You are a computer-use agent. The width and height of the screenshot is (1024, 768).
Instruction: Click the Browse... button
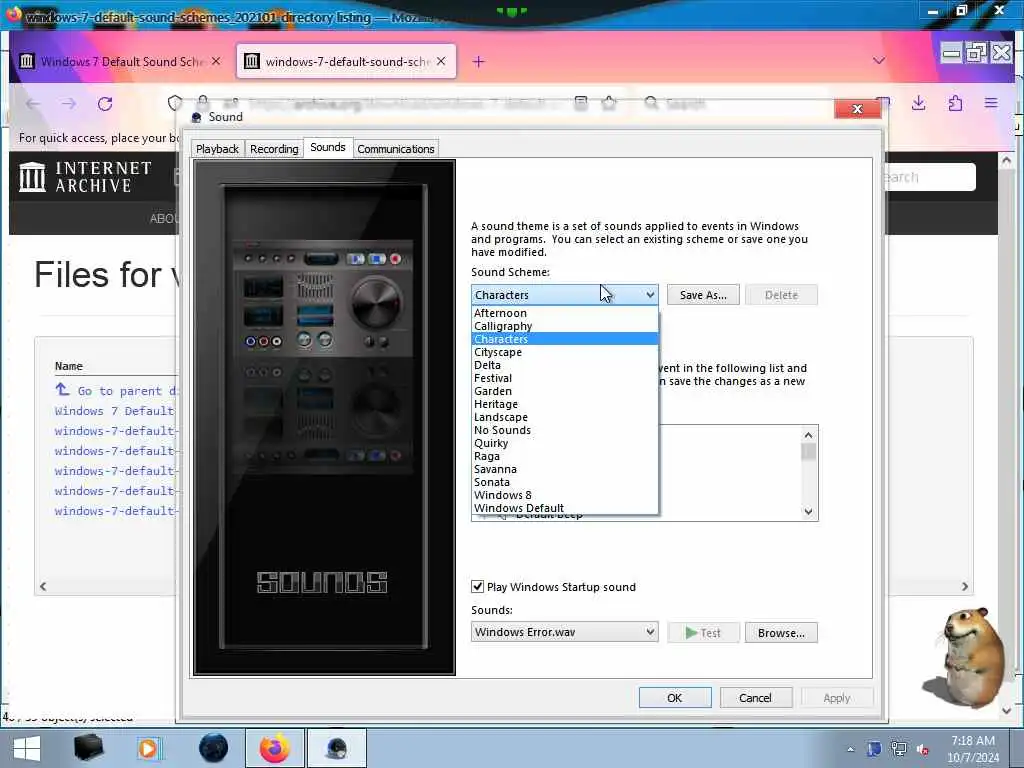click(781, 633)
